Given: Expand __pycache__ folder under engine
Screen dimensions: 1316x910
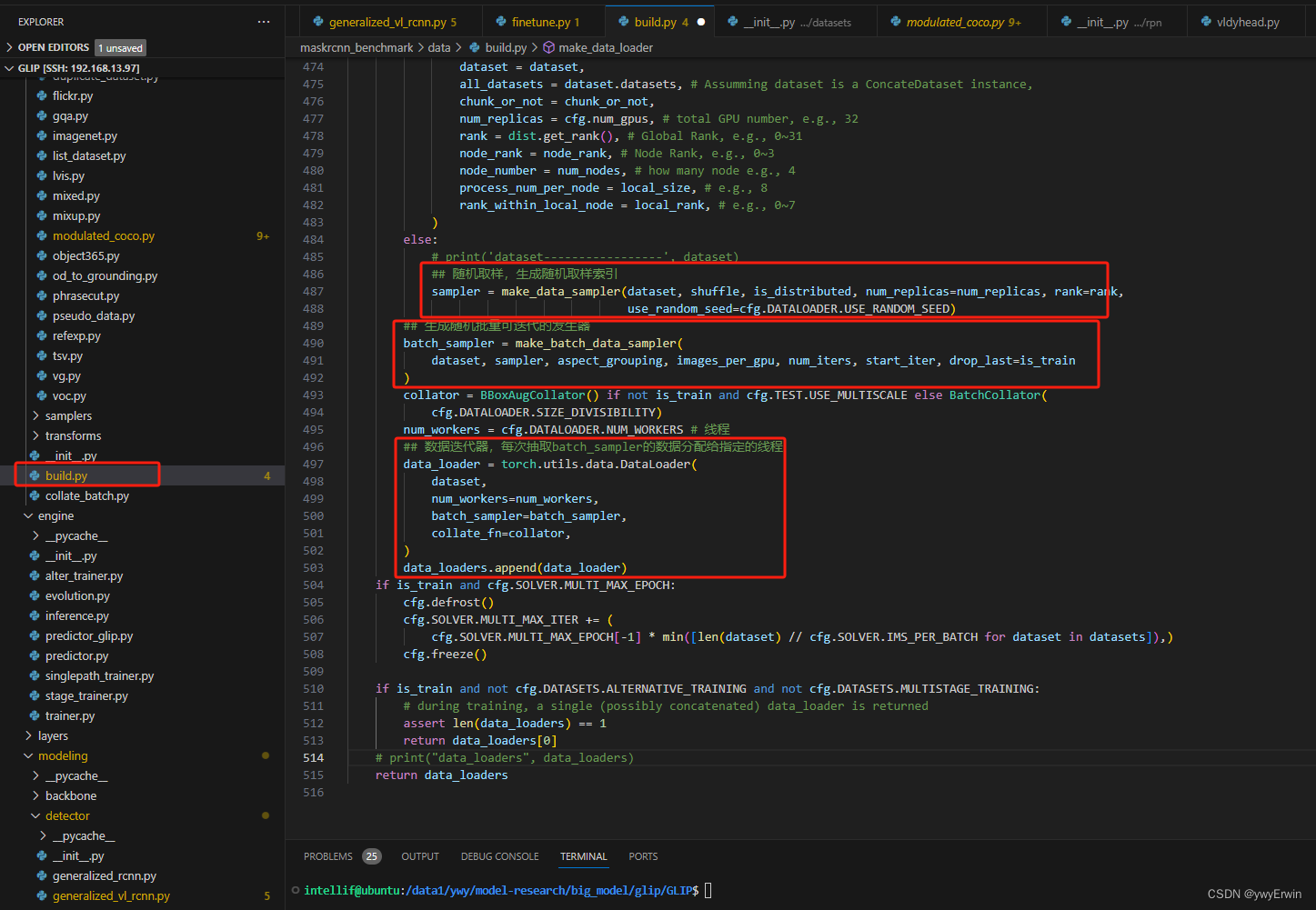Looking at the screenshot, I should (35, 535).
